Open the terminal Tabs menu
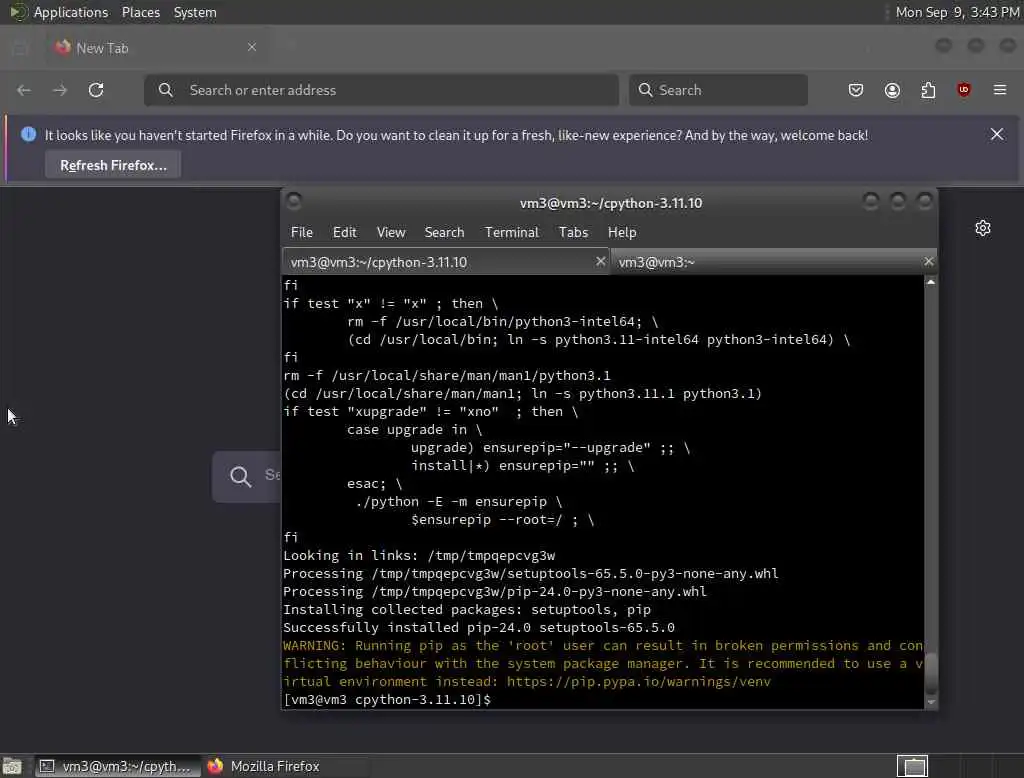The image size is (1024, 778). coord(573,233)
